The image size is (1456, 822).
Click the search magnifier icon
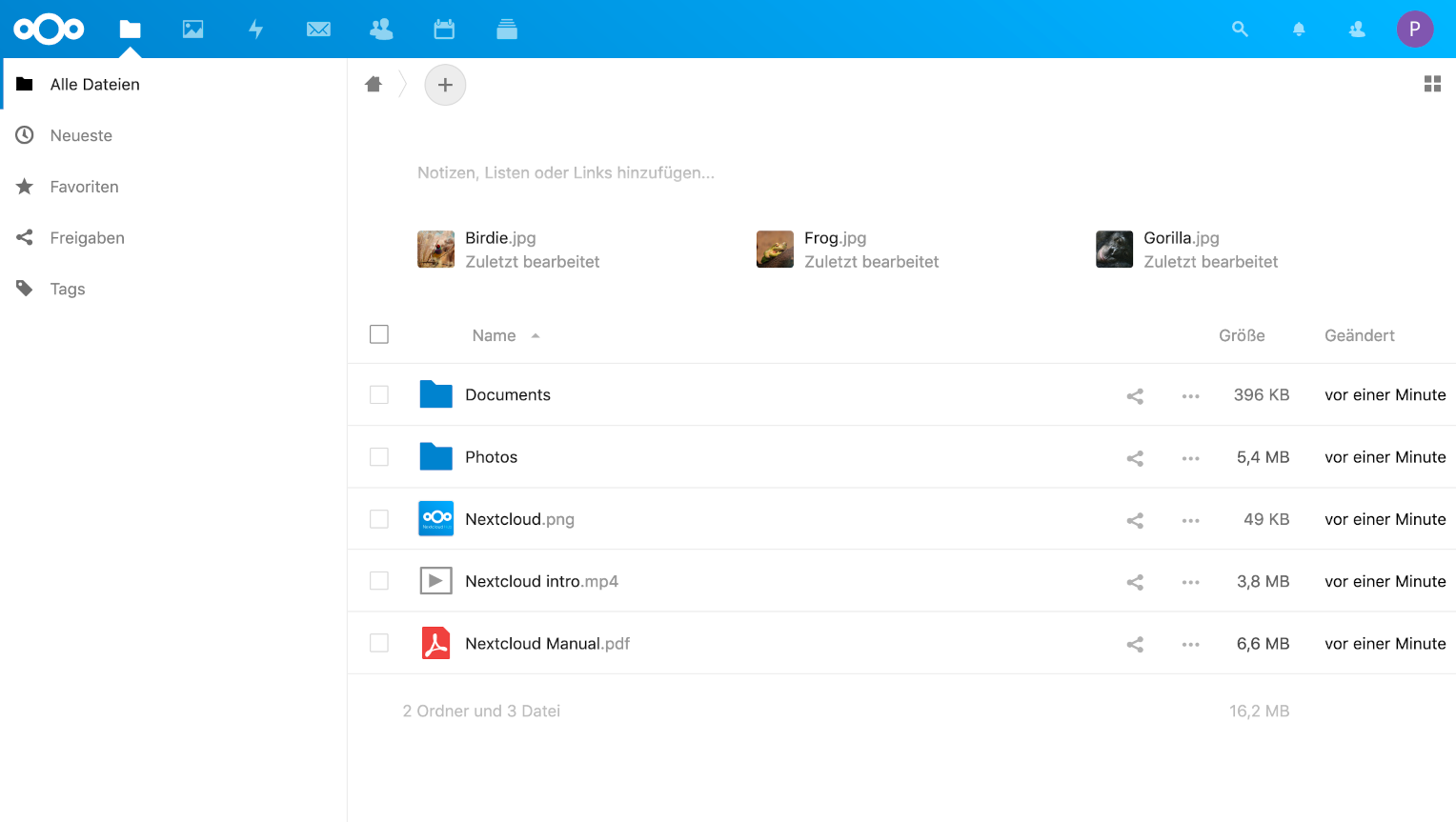pos(1240,30)
